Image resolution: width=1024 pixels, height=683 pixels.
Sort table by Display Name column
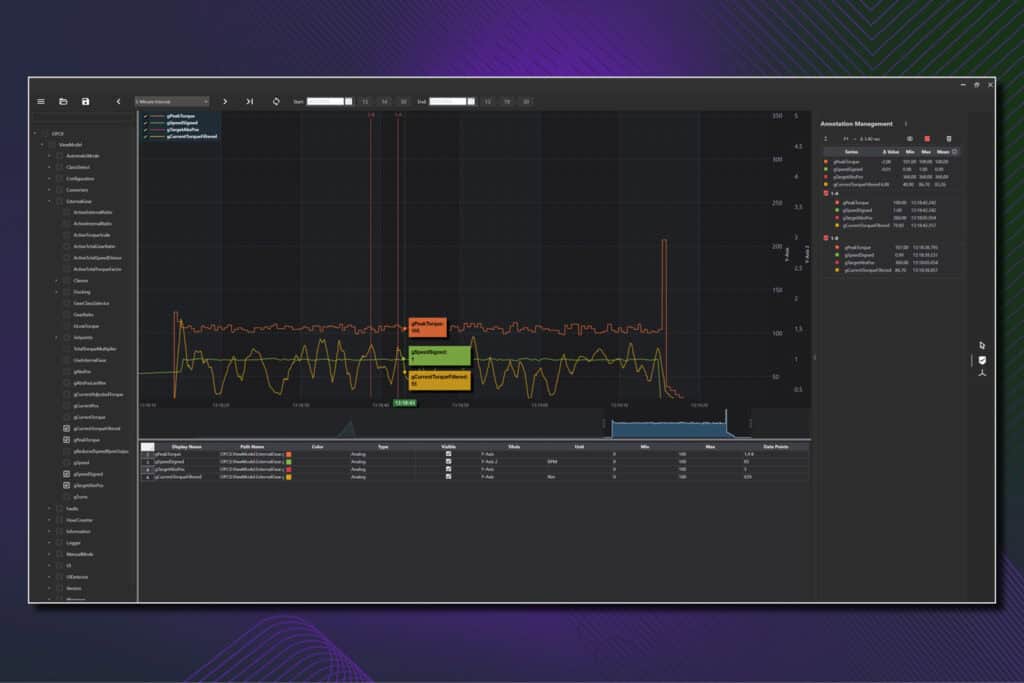pyautogui.click(x=187, y=447)
